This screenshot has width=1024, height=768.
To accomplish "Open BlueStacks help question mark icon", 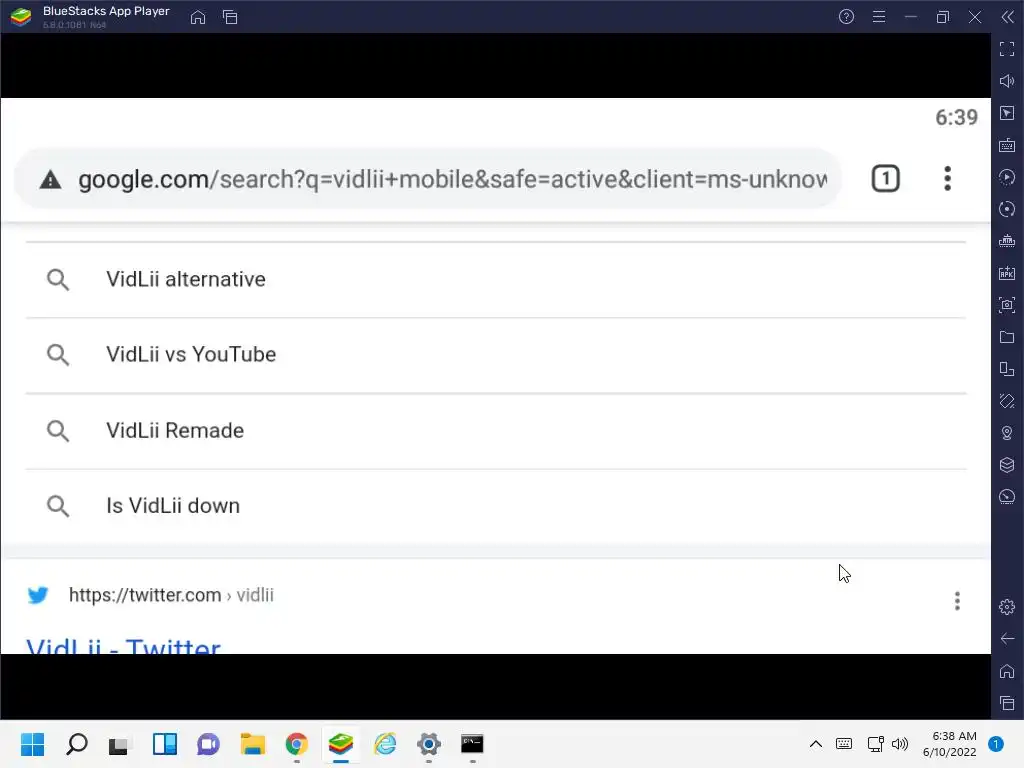I will (x=846, y=17).
